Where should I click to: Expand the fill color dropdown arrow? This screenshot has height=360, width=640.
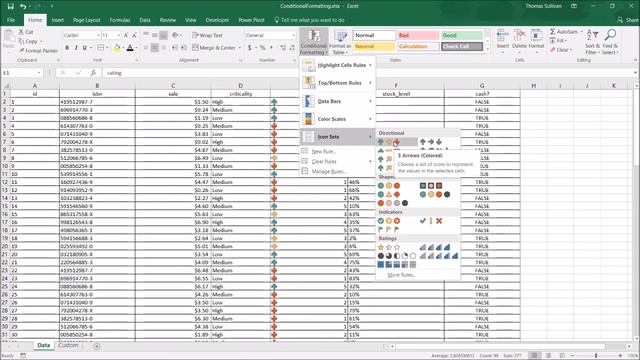pyautogui.click(x=123, y=48)
